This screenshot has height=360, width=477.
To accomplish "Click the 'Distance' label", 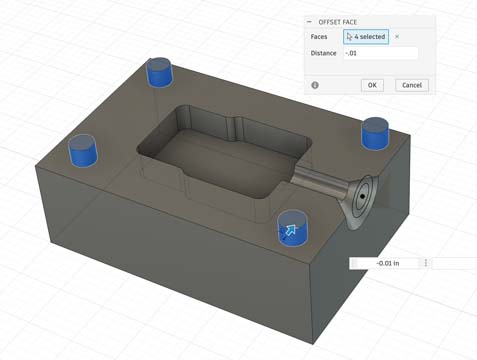I will [323, 53].
